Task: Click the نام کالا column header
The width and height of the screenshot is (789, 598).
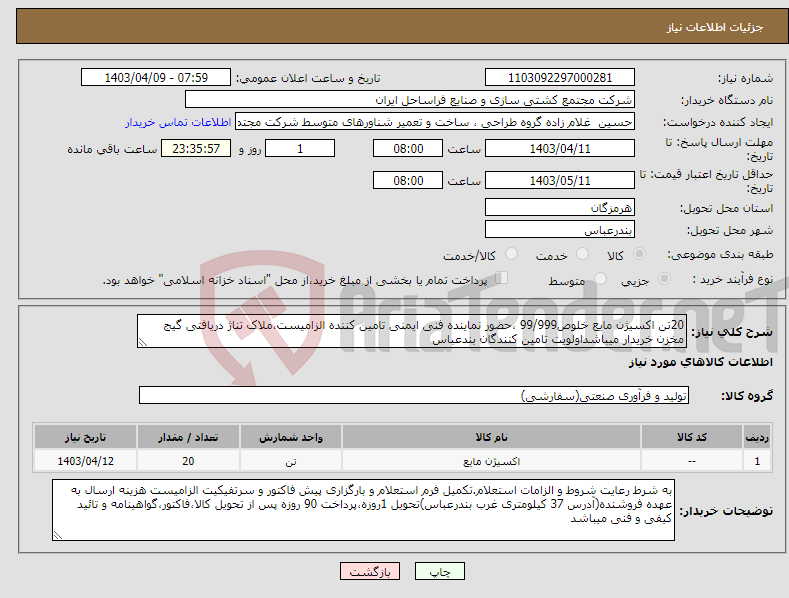Action: tap(491, 437)
